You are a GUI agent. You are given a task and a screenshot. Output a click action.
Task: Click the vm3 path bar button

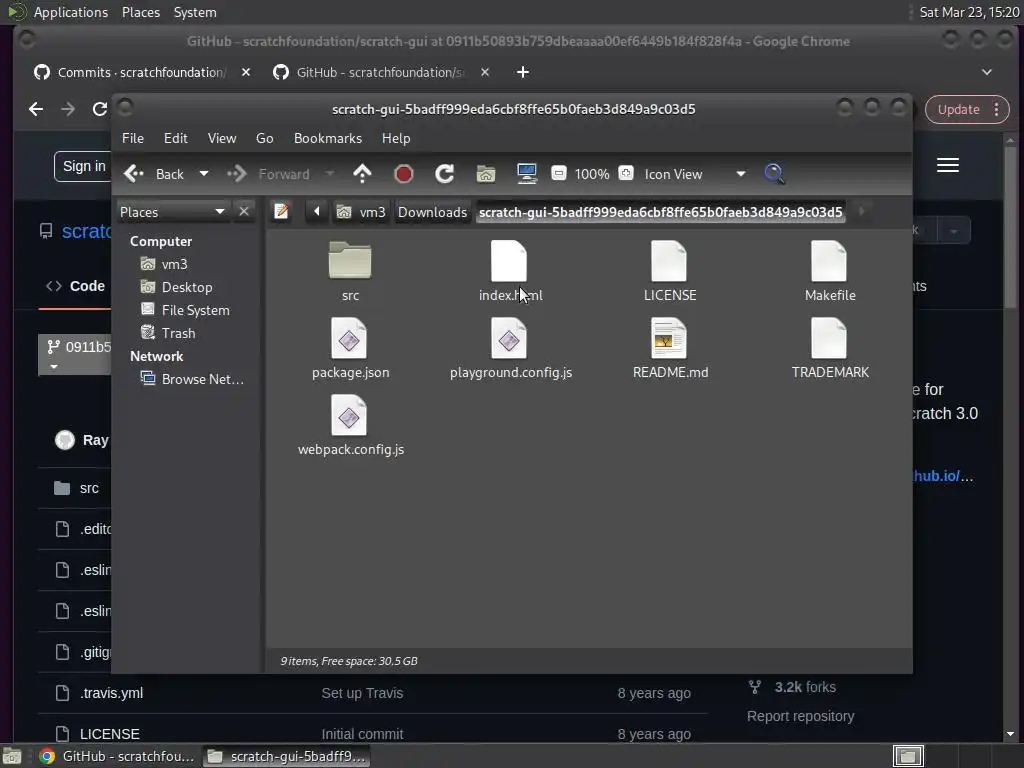pos(360,212)
